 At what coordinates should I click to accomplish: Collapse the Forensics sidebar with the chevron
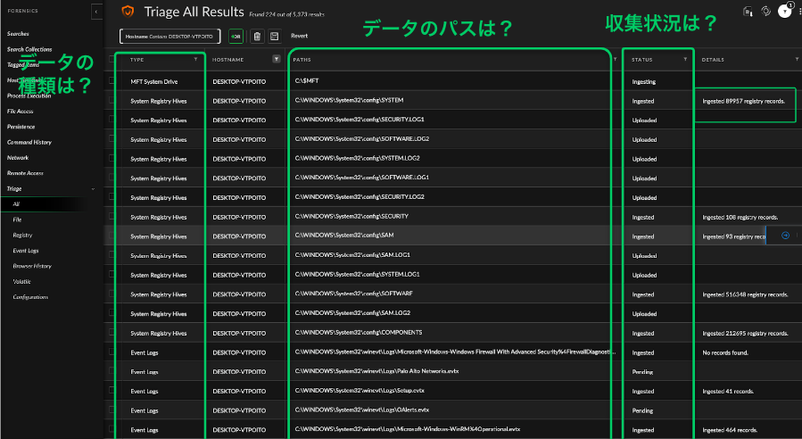coord(96,12)
